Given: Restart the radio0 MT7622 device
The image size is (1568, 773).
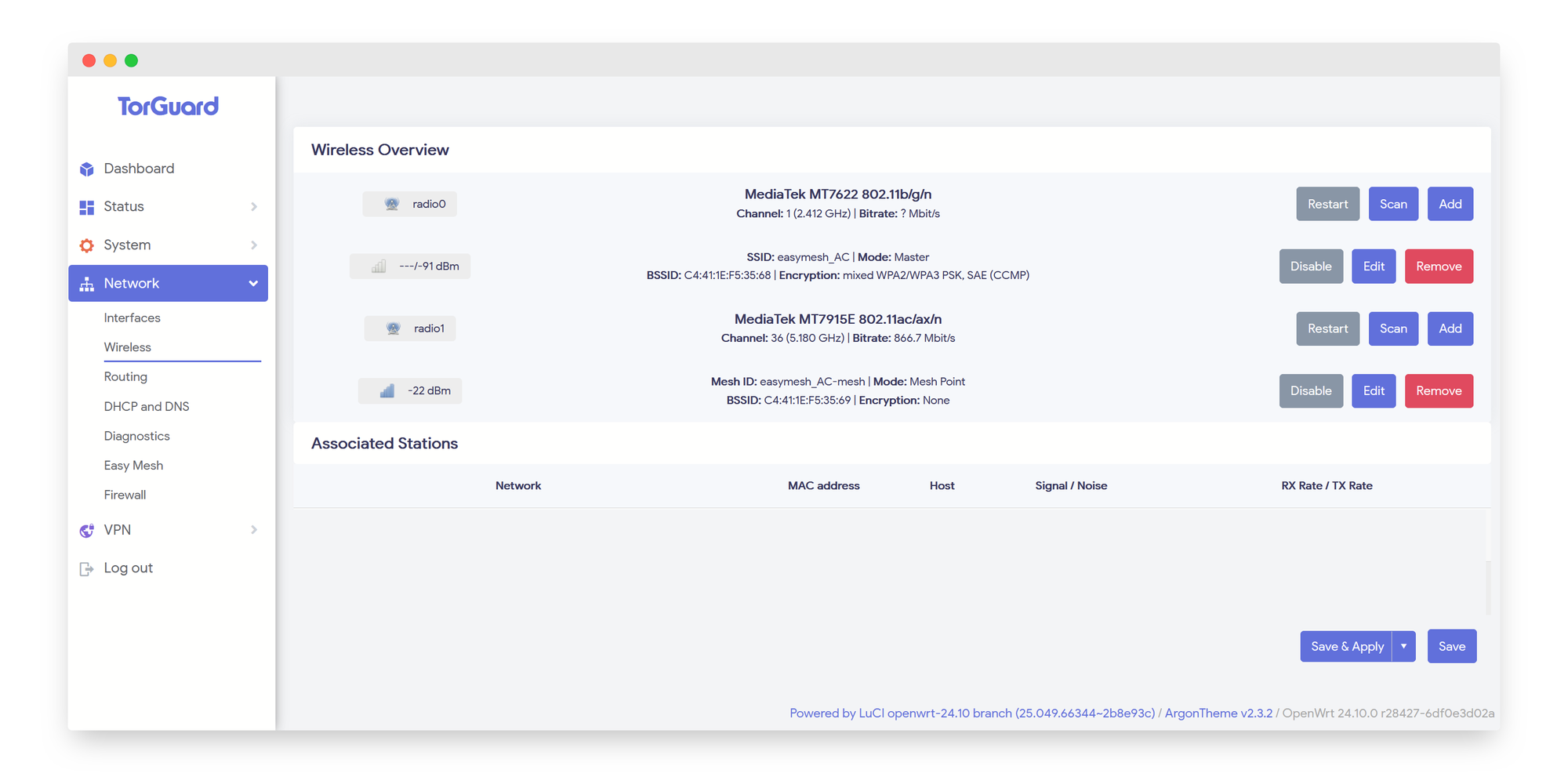Looking at the screenshot, I should (1327, 204).
